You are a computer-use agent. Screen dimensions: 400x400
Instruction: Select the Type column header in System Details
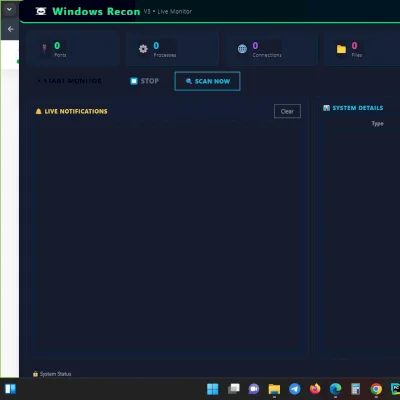[377, 124]
